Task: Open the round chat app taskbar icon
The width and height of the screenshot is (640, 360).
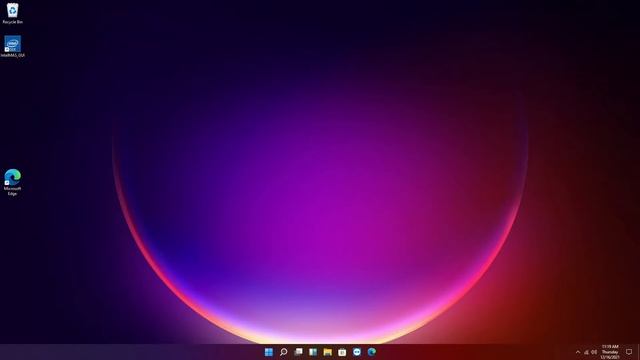Action: tap(357, 352)
